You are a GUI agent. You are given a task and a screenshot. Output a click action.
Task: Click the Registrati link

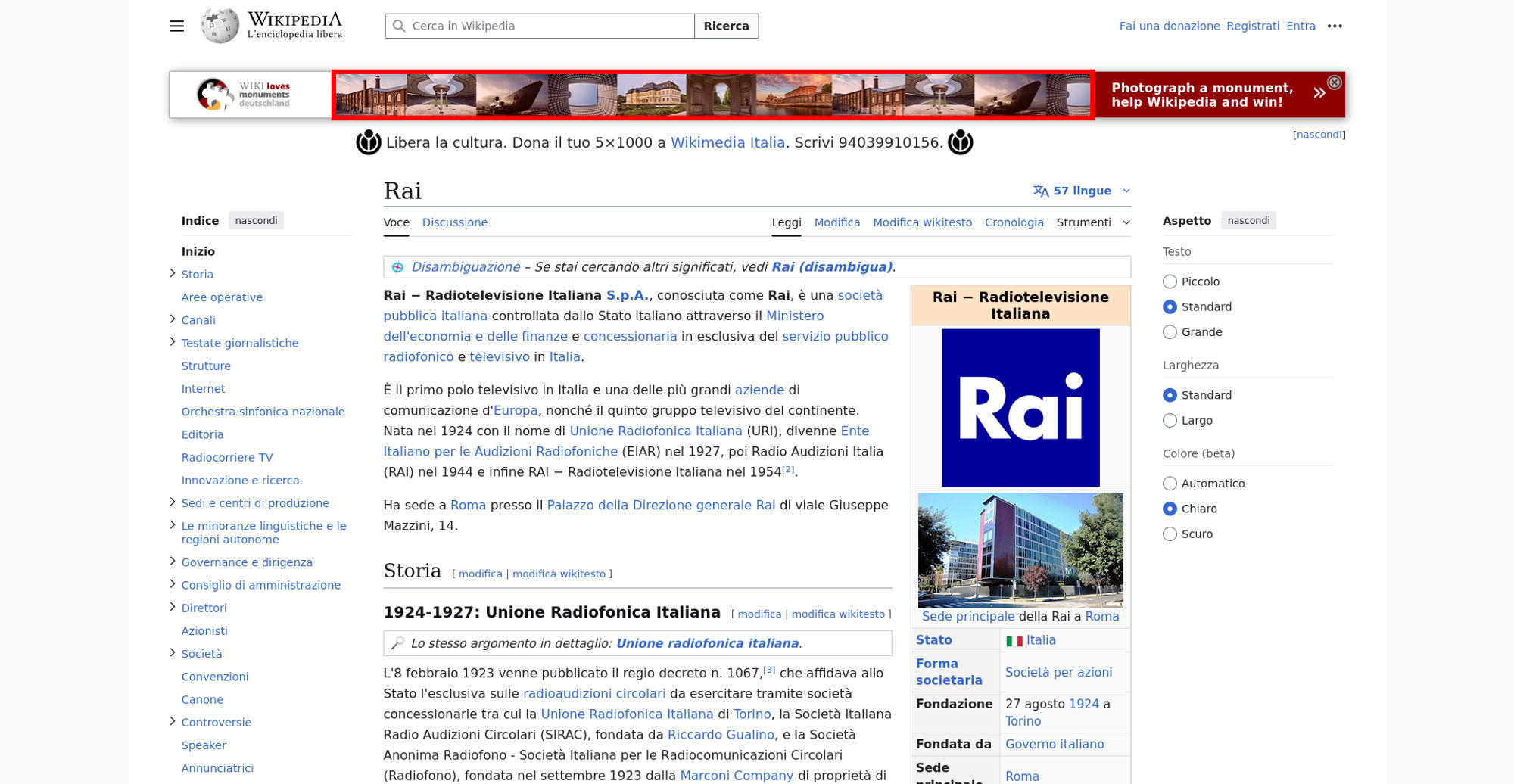tap(1253, 26)
